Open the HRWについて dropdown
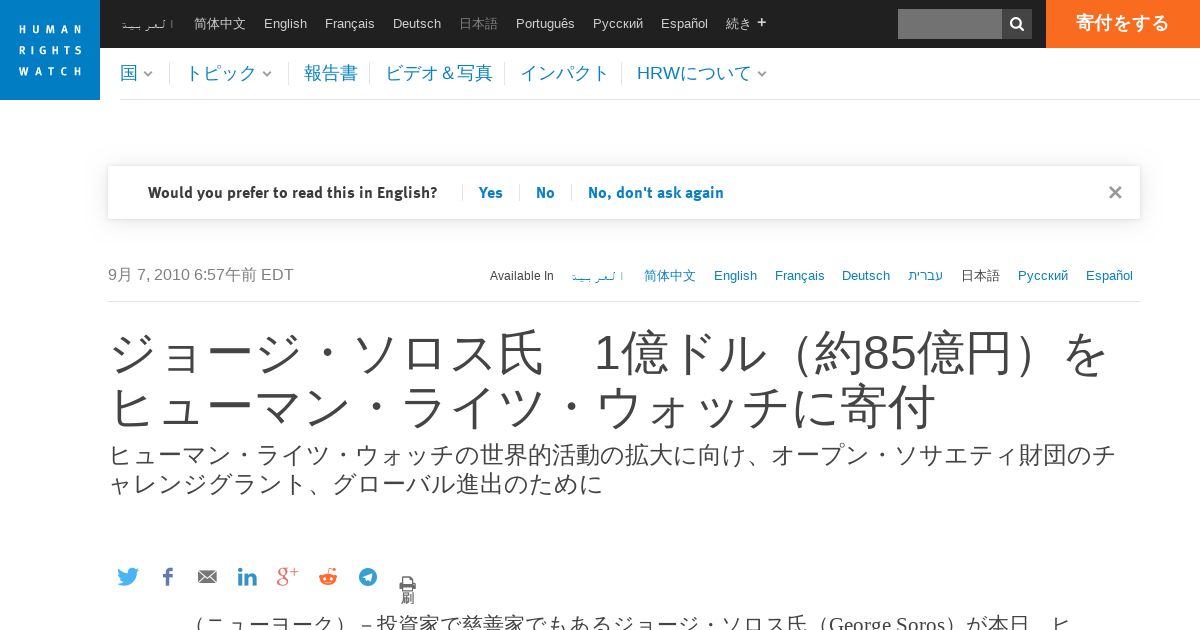 pyautogui.click(x=702, y=73)
